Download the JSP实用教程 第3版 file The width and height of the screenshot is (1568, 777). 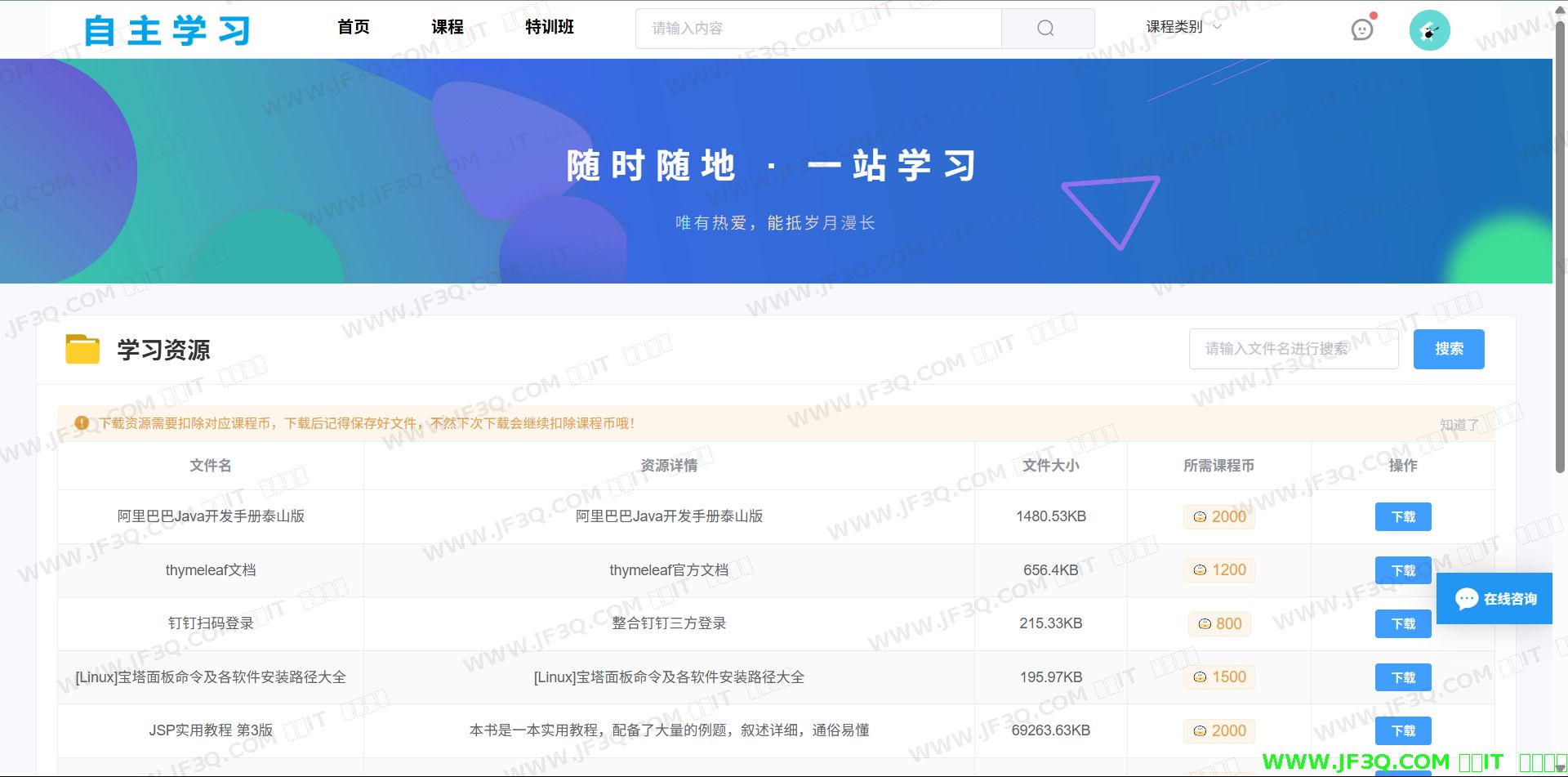1403,731
